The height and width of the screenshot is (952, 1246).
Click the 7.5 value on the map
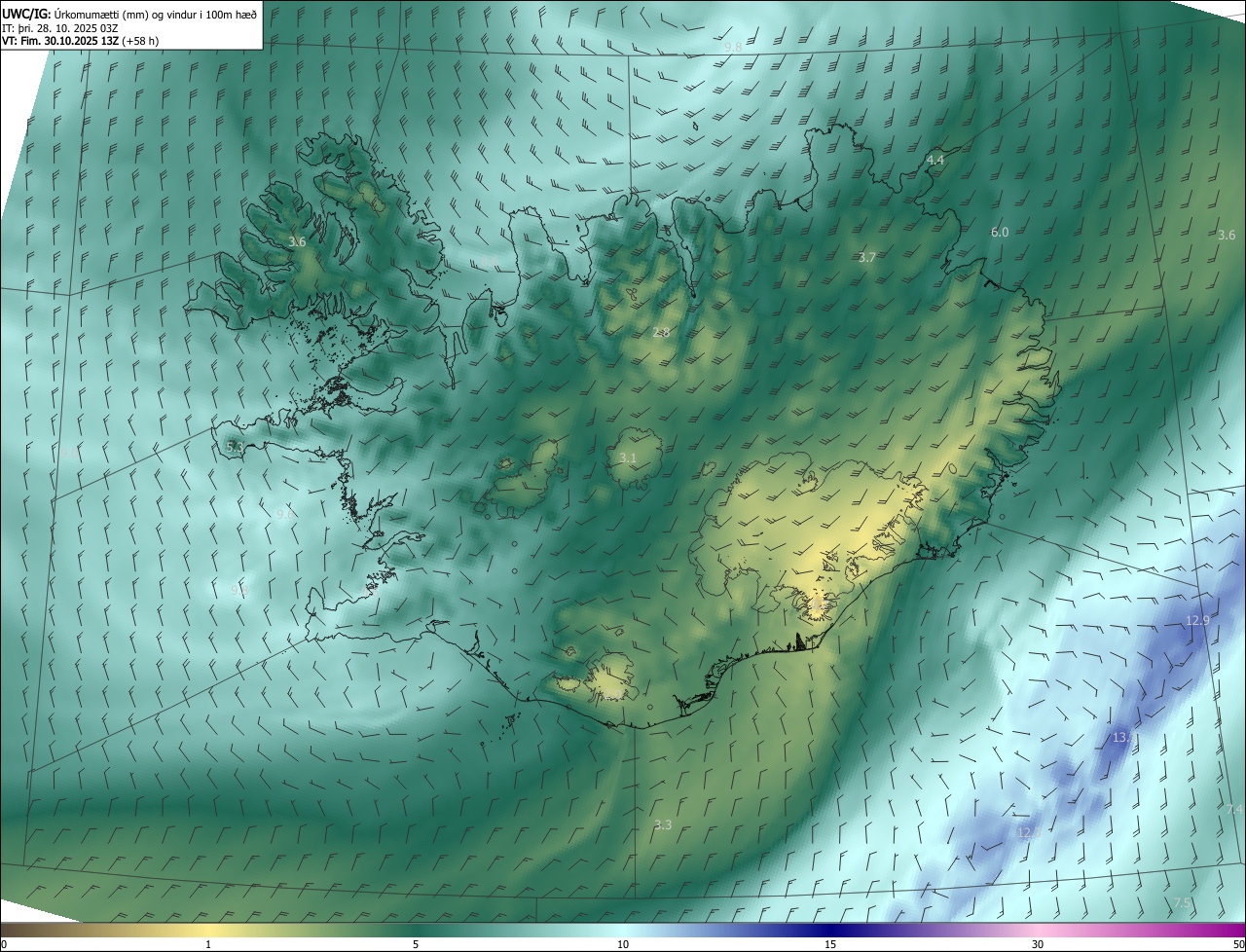point(1182,902)
